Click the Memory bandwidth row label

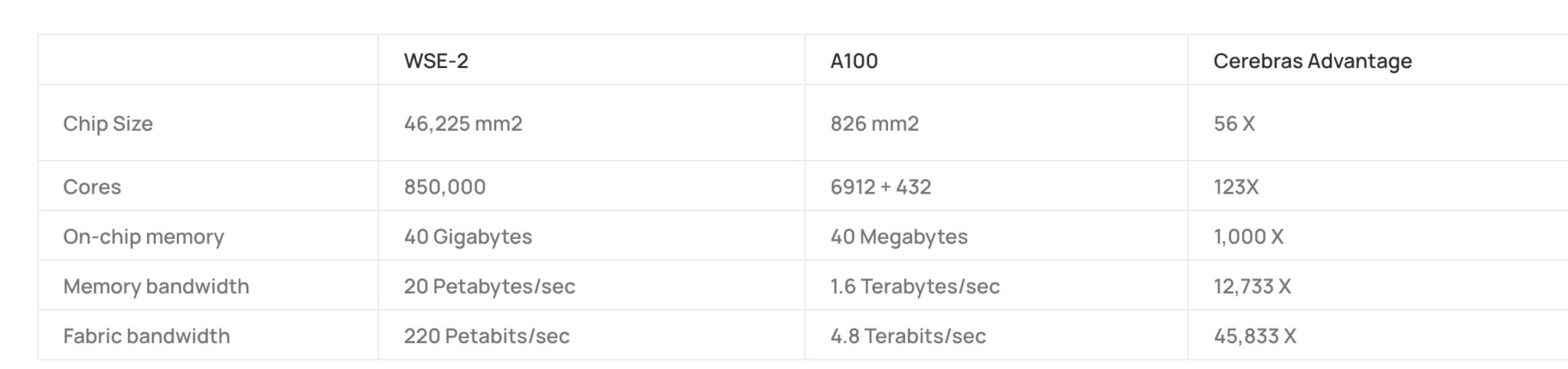(156, 286)
